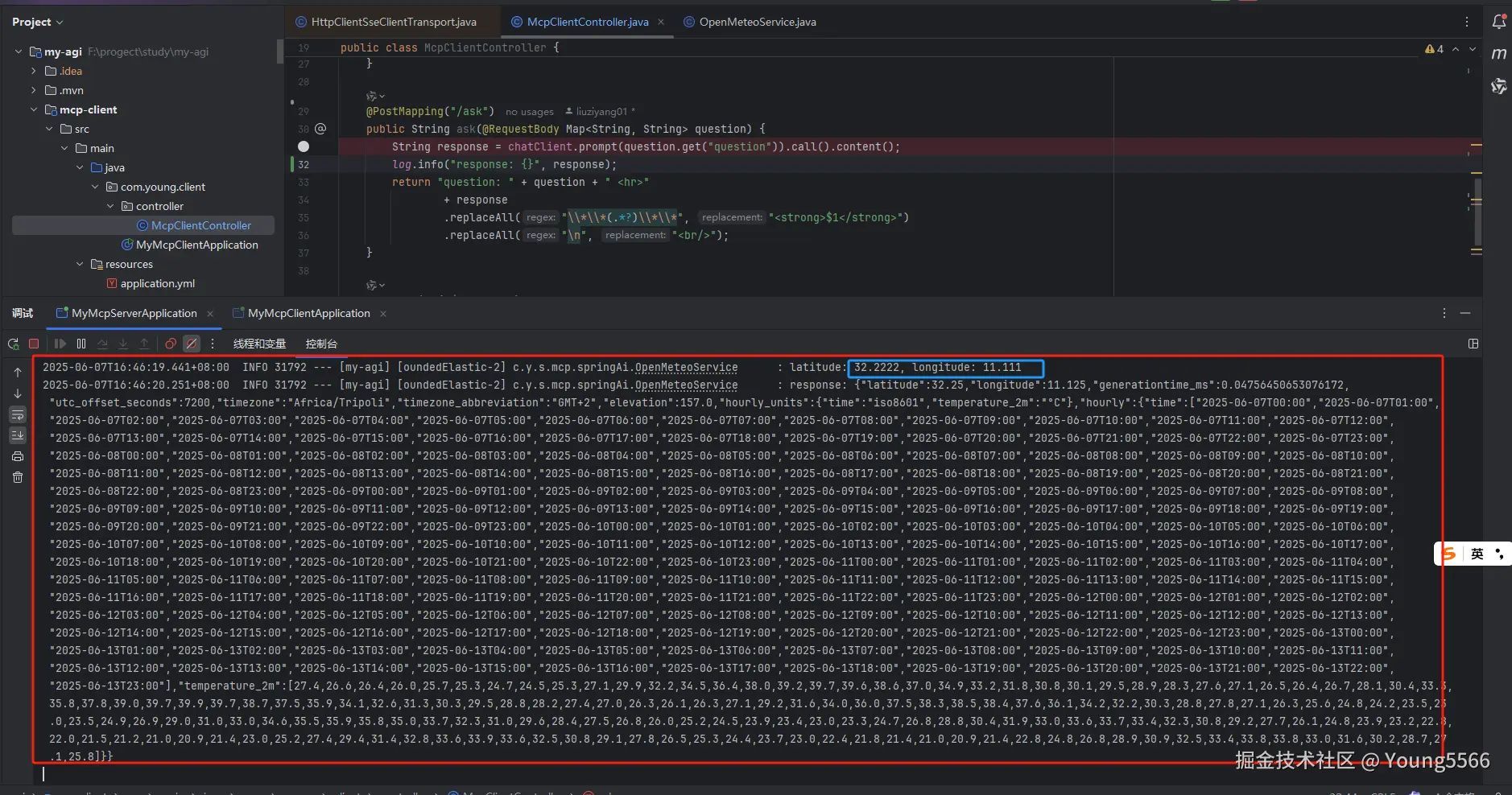The image size is (1512, 795).
Task: Rerun the debug session
Action: (14, 344)
